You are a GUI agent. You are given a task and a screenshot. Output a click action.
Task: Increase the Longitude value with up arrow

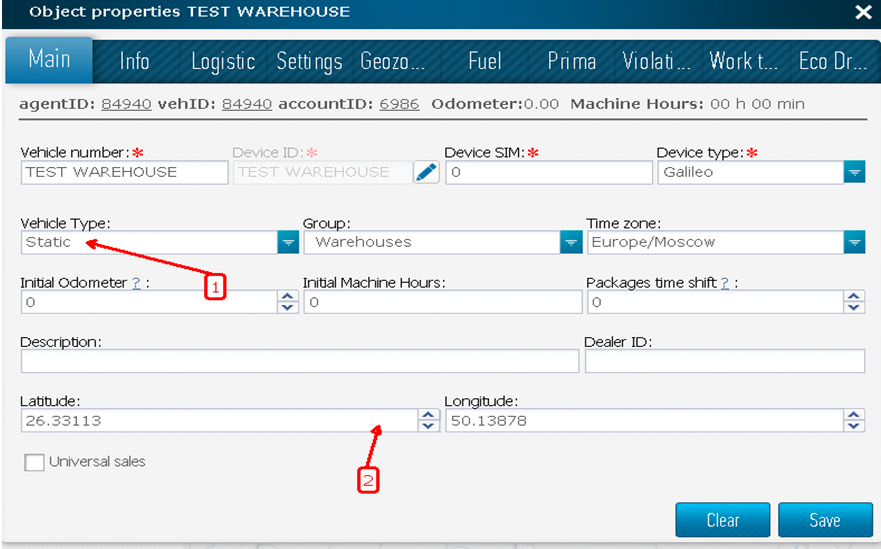pyautogui.click(x=853, y=415)
